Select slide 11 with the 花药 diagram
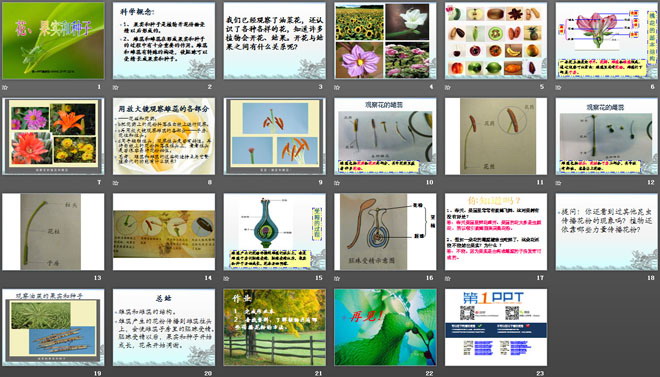The image size is (660, 377). 496,136
